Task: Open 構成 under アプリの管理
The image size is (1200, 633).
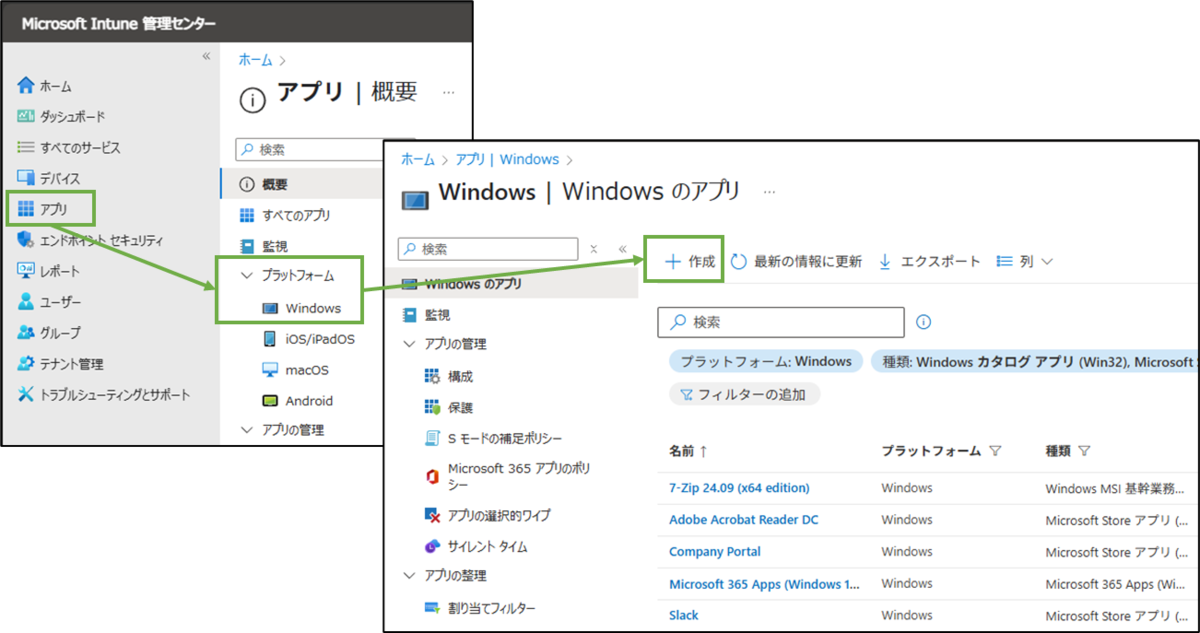Action: tap(449, 377)
